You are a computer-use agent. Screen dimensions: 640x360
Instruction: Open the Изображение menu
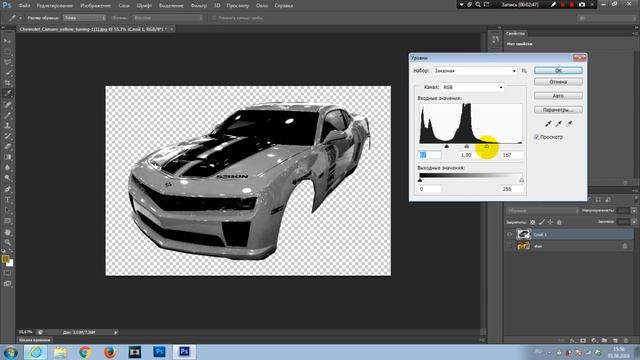coord(96,6)
